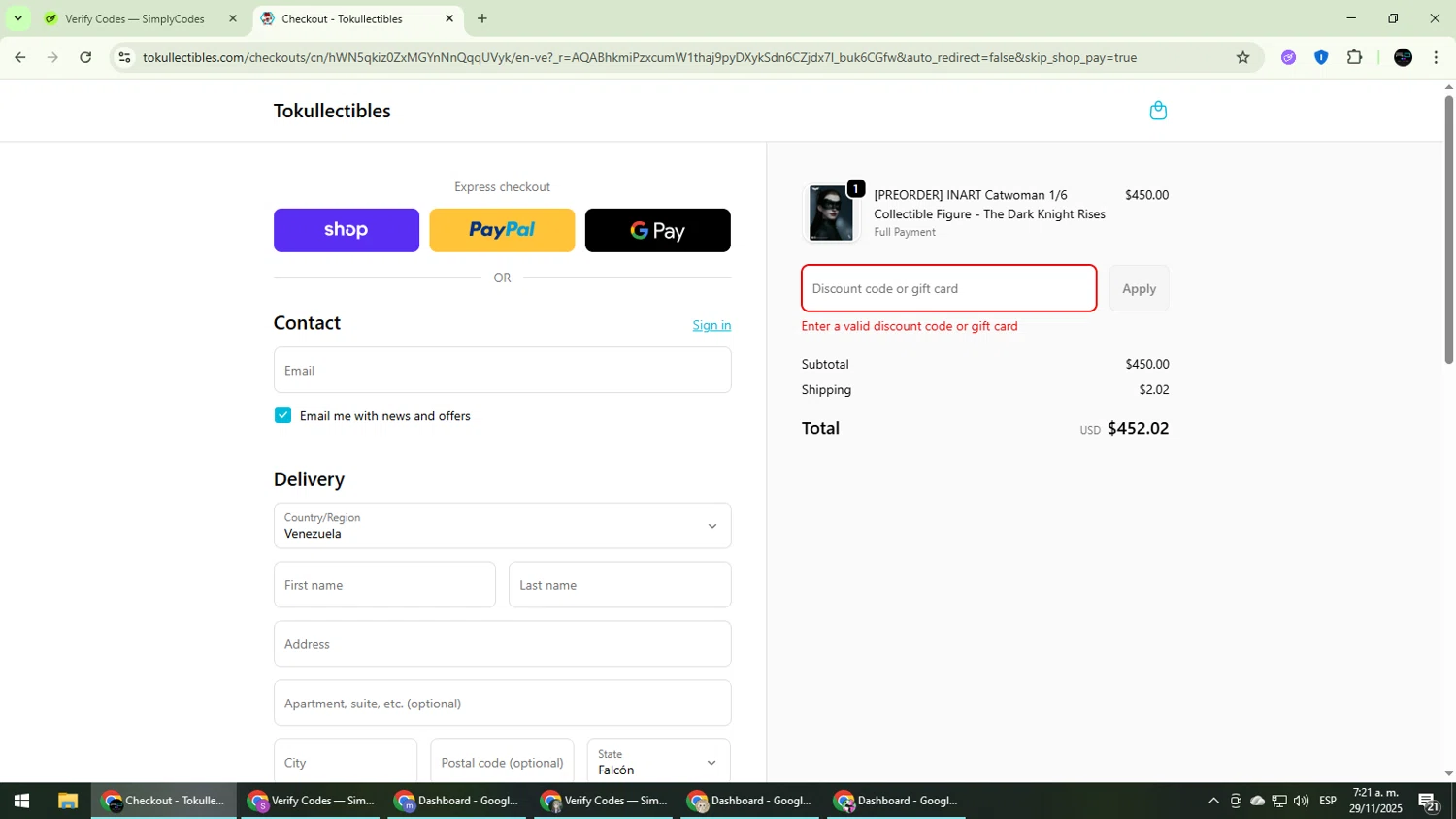
Task: Focus the Address field
Action: tap(502, 644)
